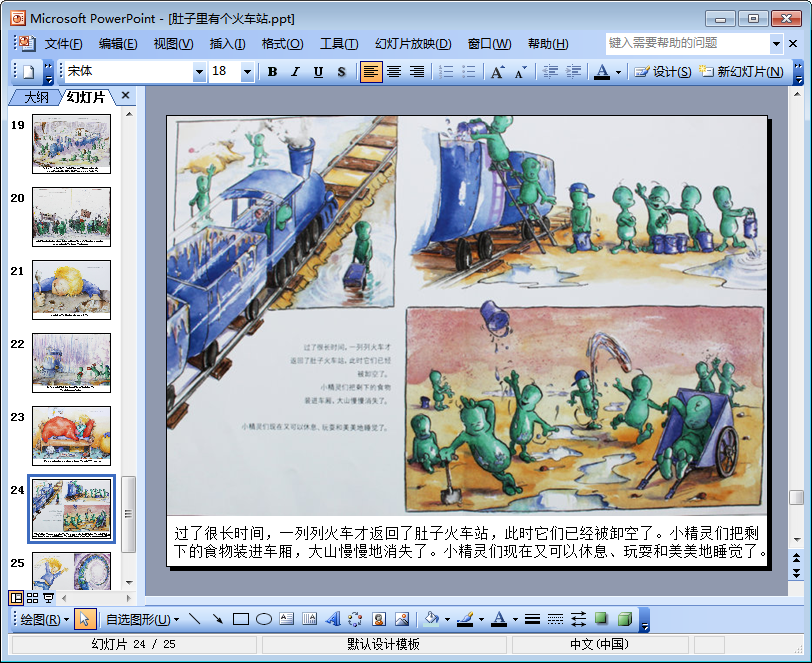Open 幻灯片放映(D) menu
This screenshot has width=812, height=663.
pos(413,44)
